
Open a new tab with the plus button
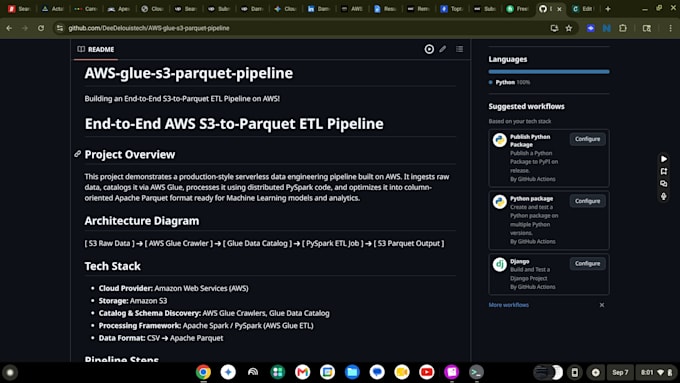point(608,9)
